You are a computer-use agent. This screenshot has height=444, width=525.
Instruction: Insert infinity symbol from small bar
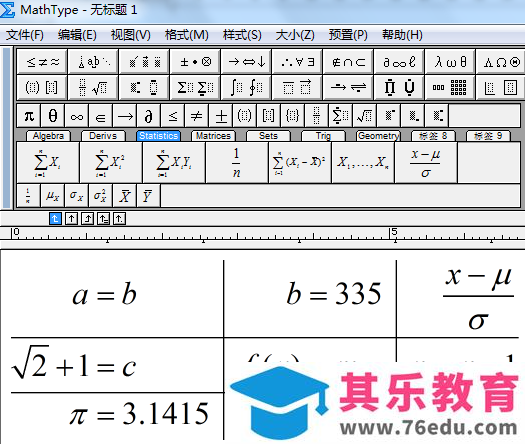point(77,116)
